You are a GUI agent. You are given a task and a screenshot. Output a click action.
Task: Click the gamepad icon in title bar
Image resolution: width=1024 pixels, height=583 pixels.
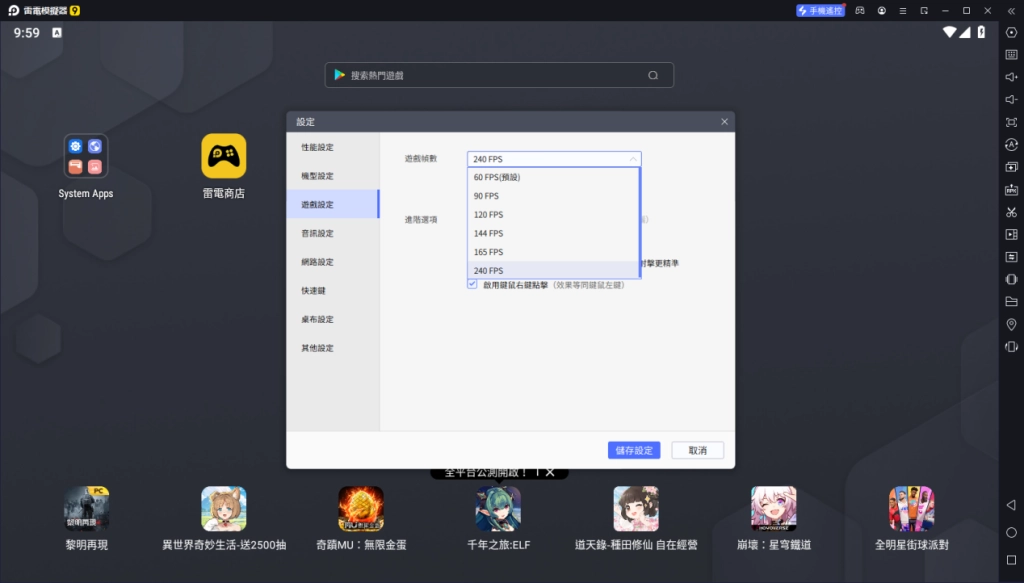(859, 10)
